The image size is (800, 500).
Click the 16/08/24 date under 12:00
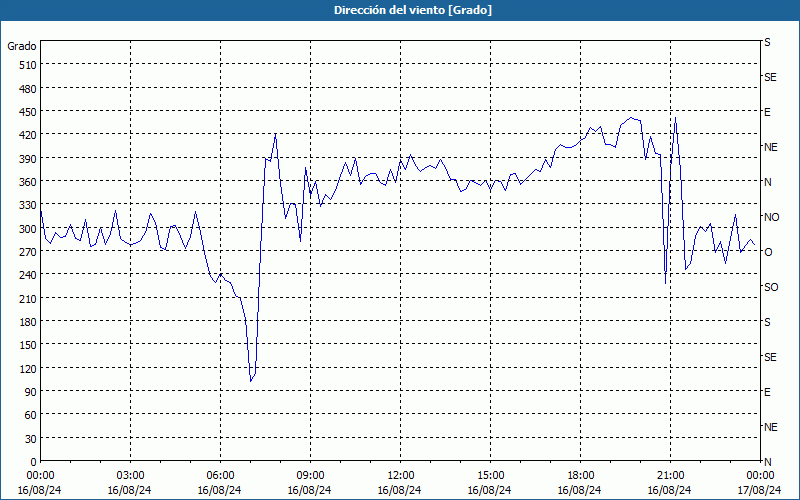point(399,490)
